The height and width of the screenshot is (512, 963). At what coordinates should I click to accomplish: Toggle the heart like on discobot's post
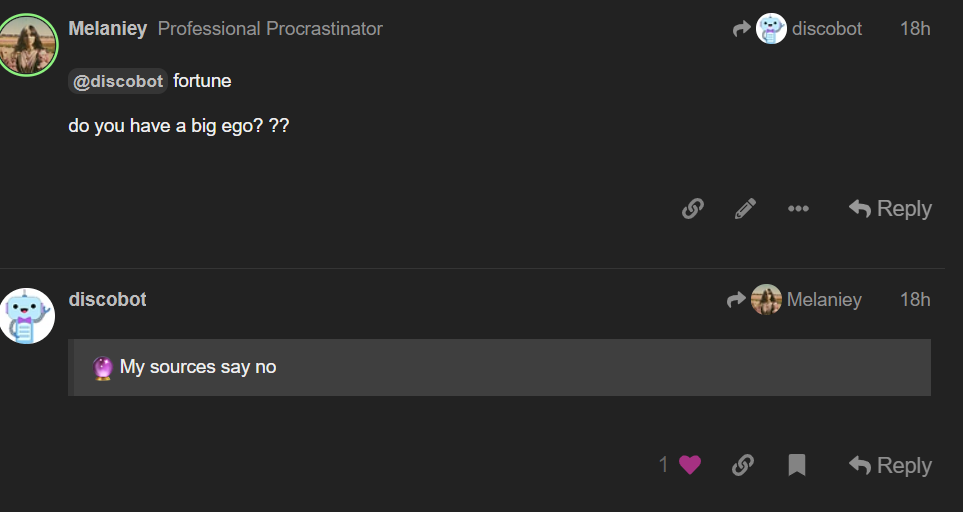(690, 465)
